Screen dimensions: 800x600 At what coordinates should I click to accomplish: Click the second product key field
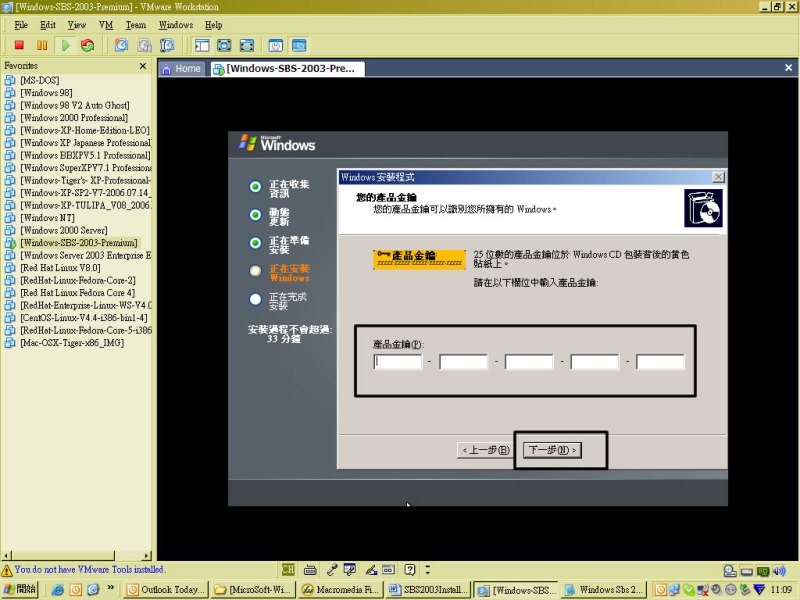[x=463, y=362]
